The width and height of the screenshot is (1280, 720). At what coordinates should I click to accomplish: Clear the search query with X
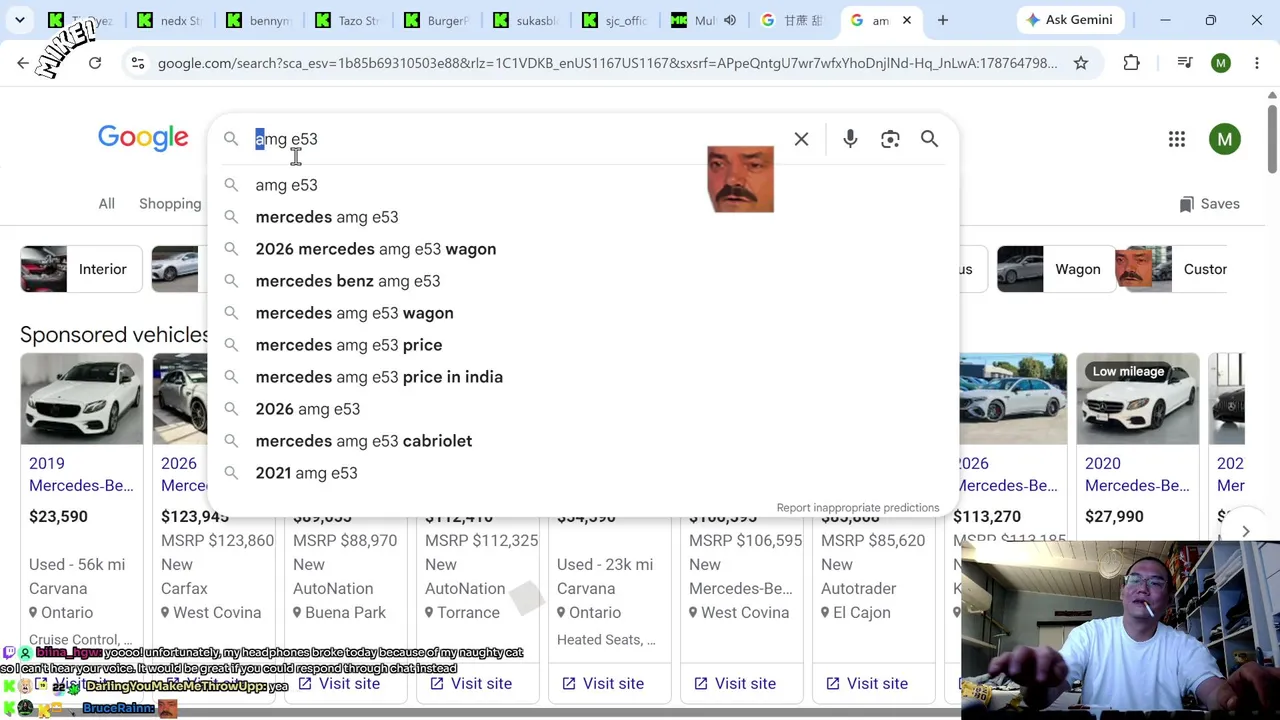click(x=801, y=139)
